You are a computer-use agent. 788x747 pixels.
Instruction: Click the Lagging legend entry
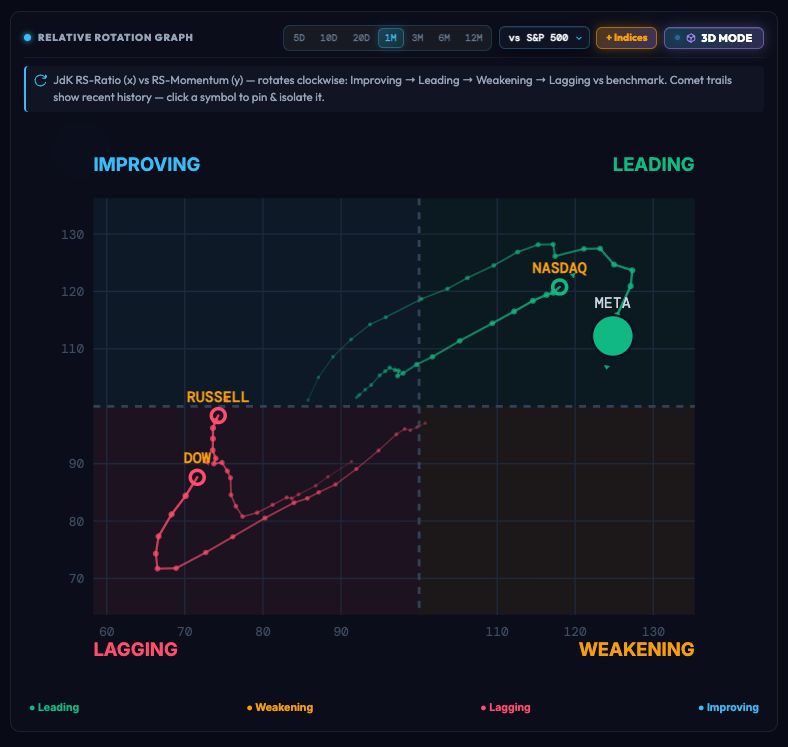click(506, 707)
